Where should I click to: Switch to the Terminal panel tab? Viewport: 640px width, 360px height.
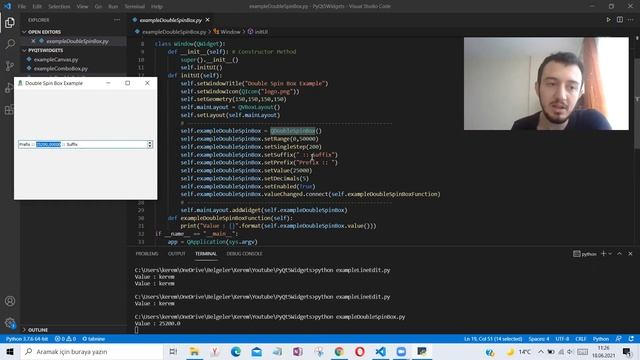[x=206, y=253]
